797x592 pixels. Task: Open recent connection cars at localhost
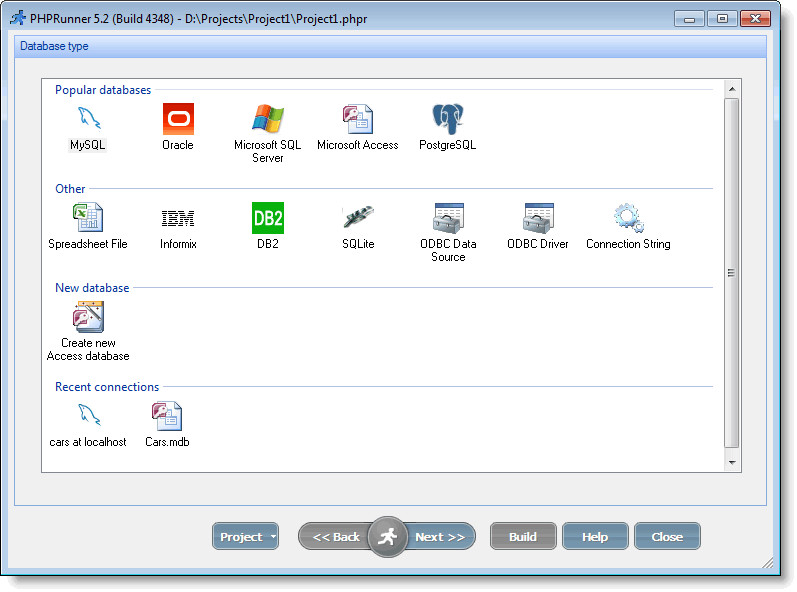[88, 416]
